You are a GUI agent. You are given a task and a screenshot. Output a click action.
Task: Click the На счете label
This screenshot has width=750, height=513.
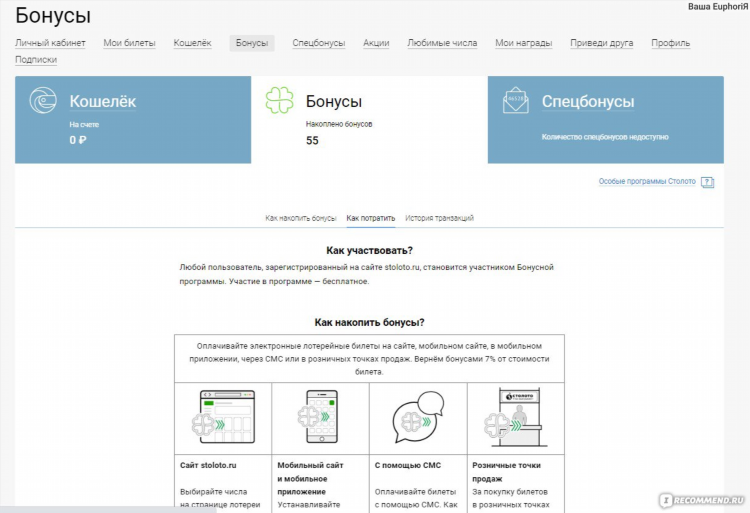[x=84, y=125]
